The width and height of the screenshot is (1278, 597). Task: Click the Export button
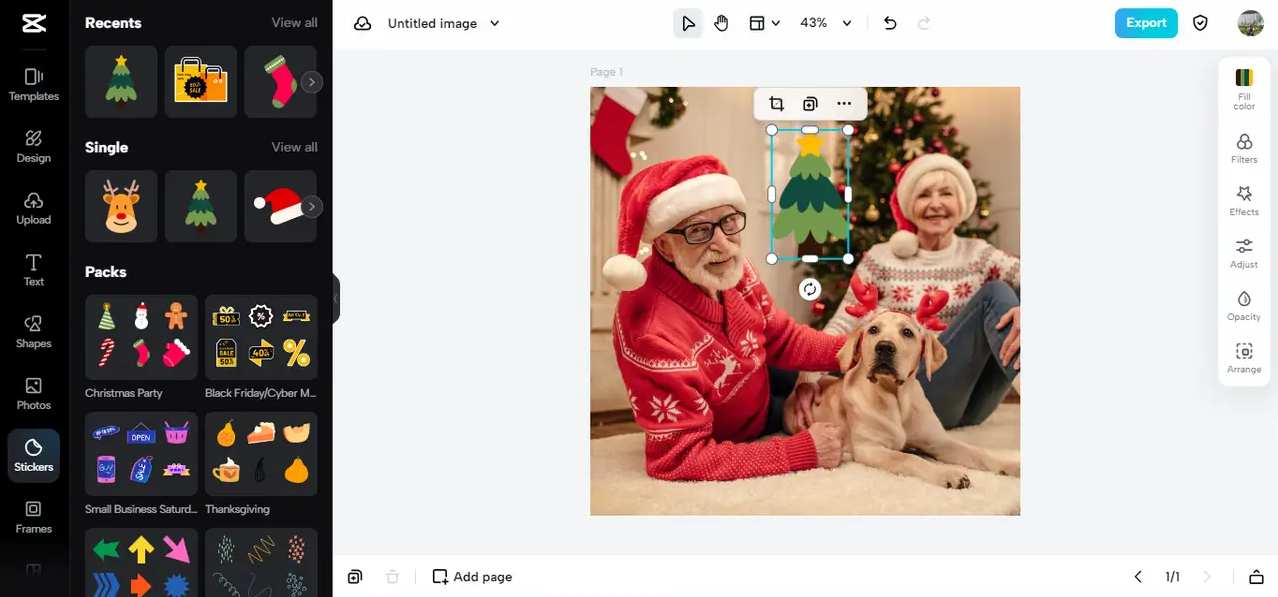[x=1146, y=23]
